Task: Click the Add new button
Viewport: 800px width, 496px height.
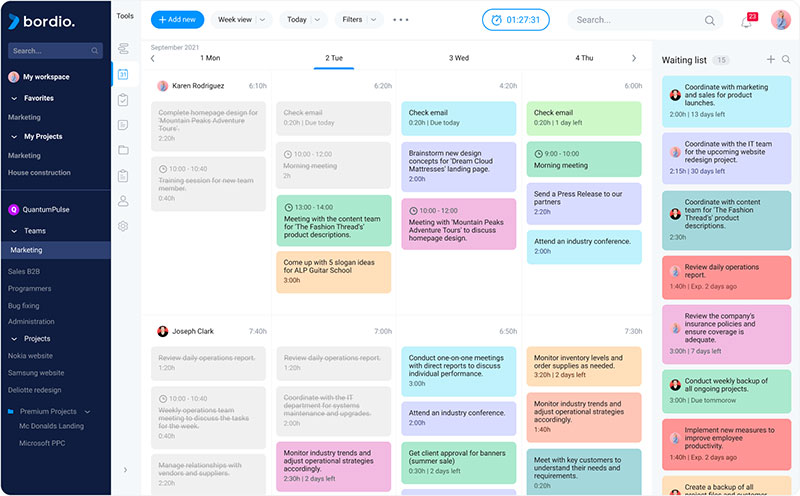Action: coord(177,19)
